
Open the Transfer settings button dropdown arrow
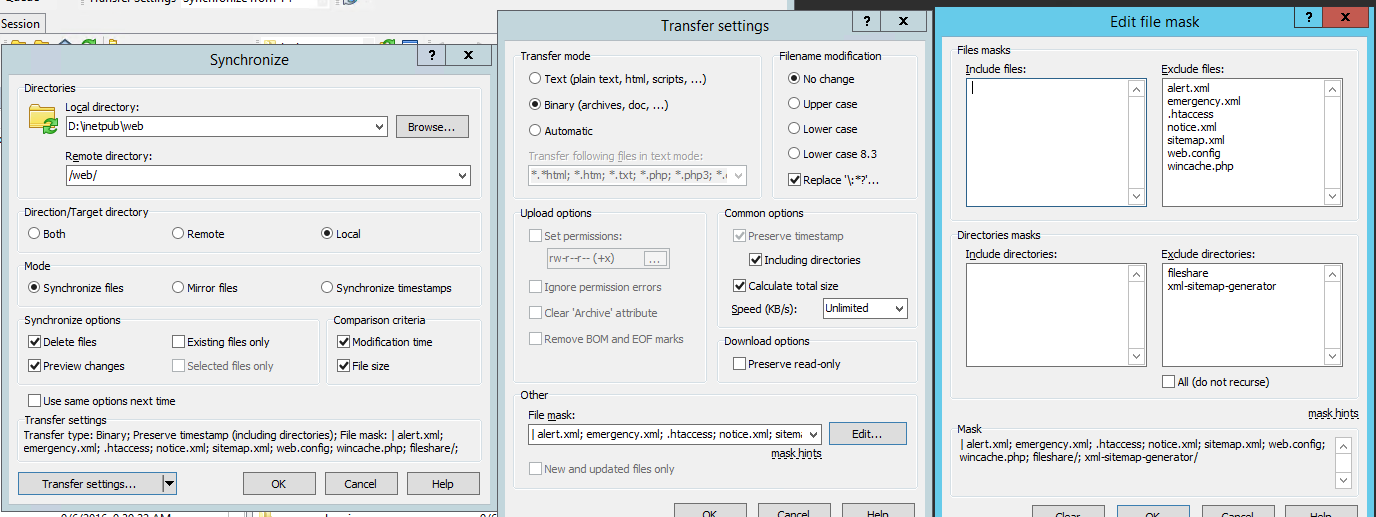[169, 484]
